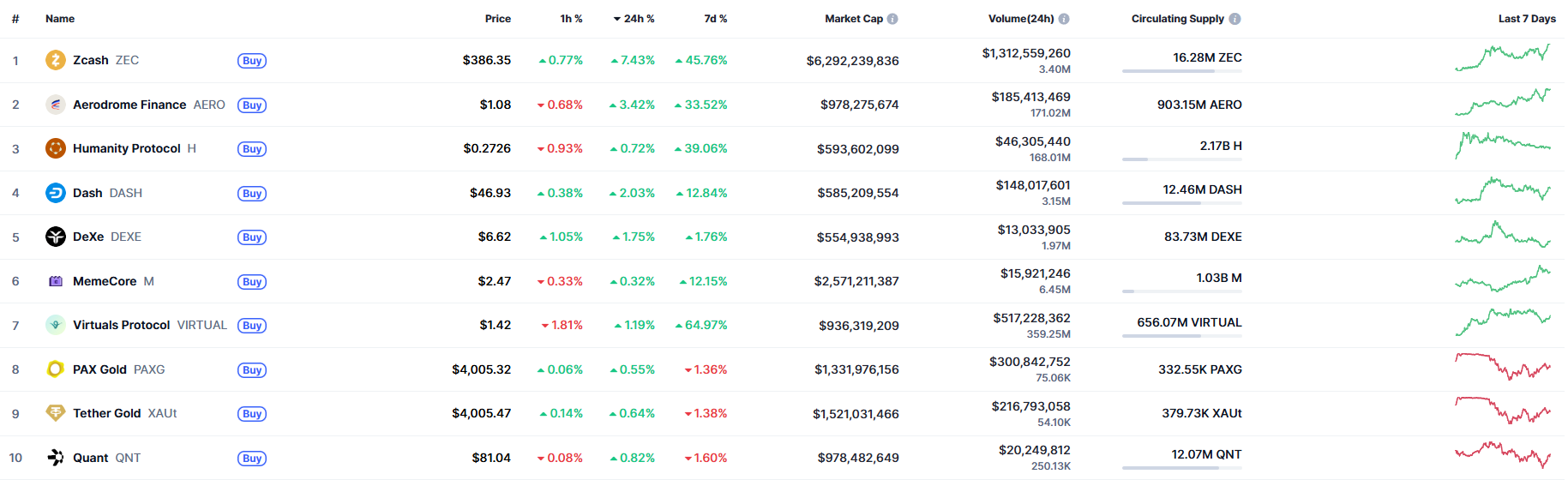Click the DeXe logo icon

click(x=56, y=237)
